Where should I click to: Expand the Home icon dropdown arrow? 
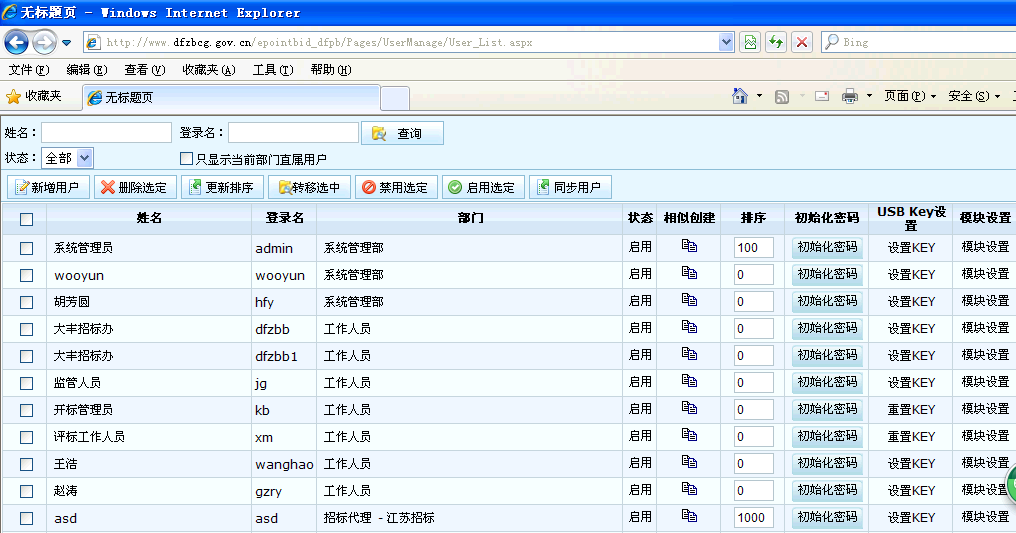coord(759,96)
